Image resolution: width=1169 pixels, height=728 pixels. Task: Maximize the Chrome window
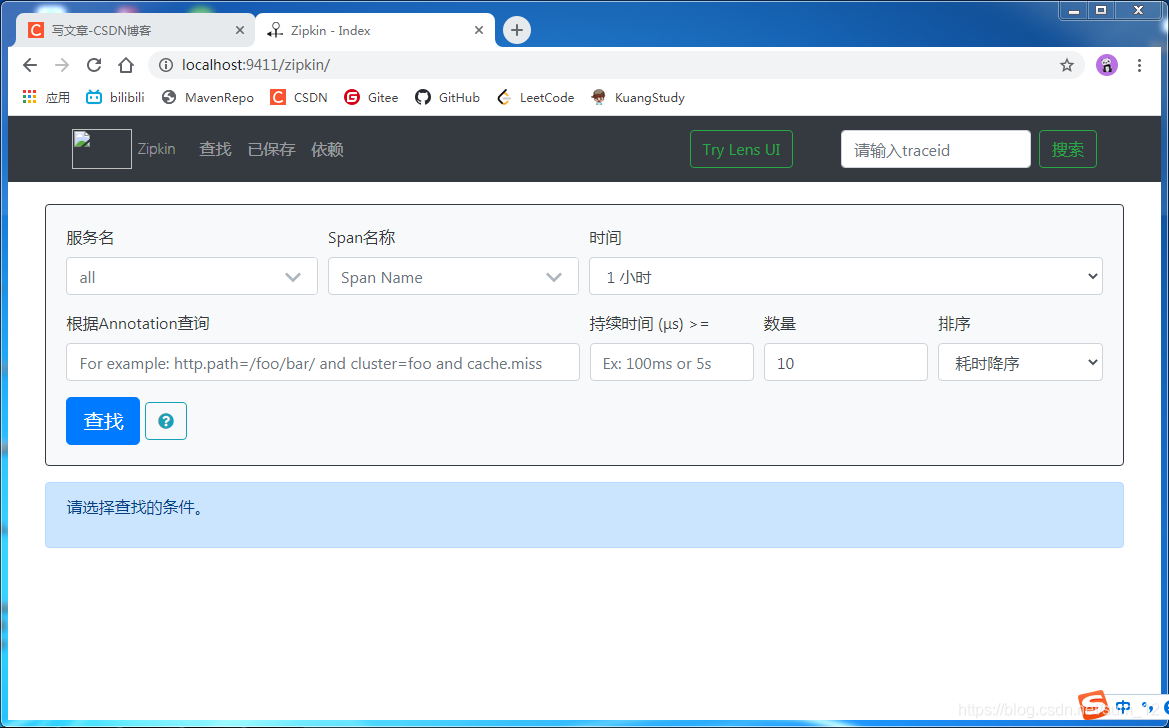[1100, 10]
